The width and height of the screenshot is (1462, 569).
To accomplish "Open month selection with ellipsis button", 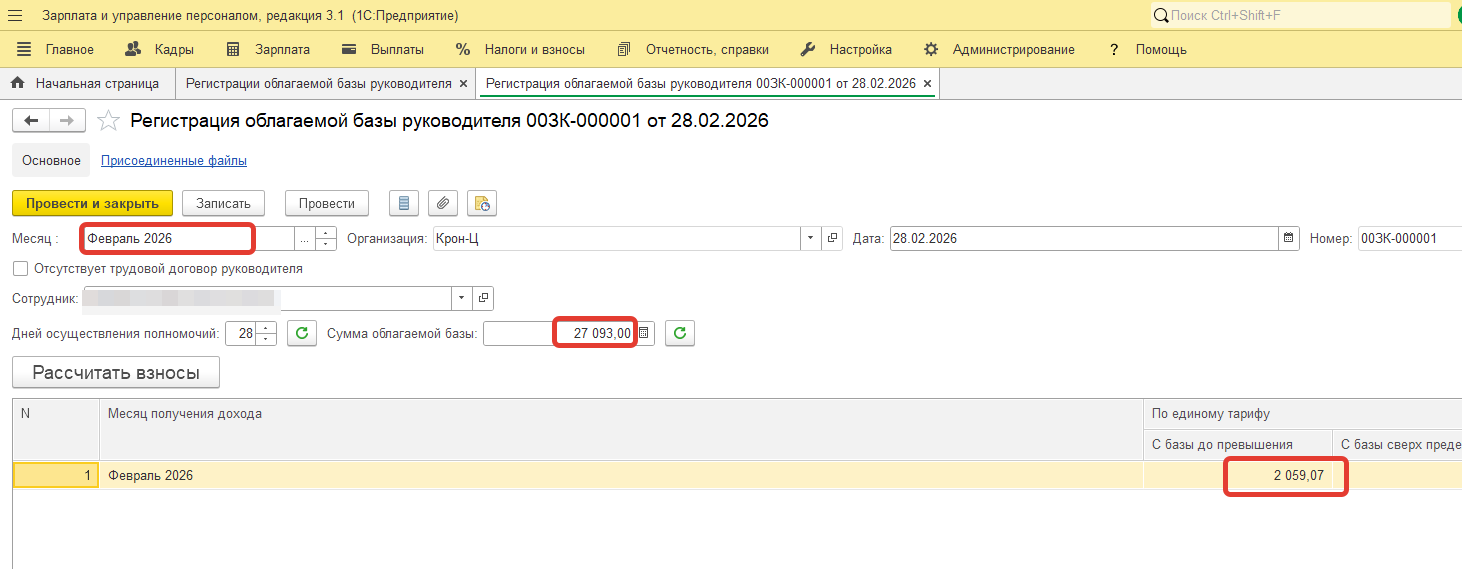I will (304, 239).
